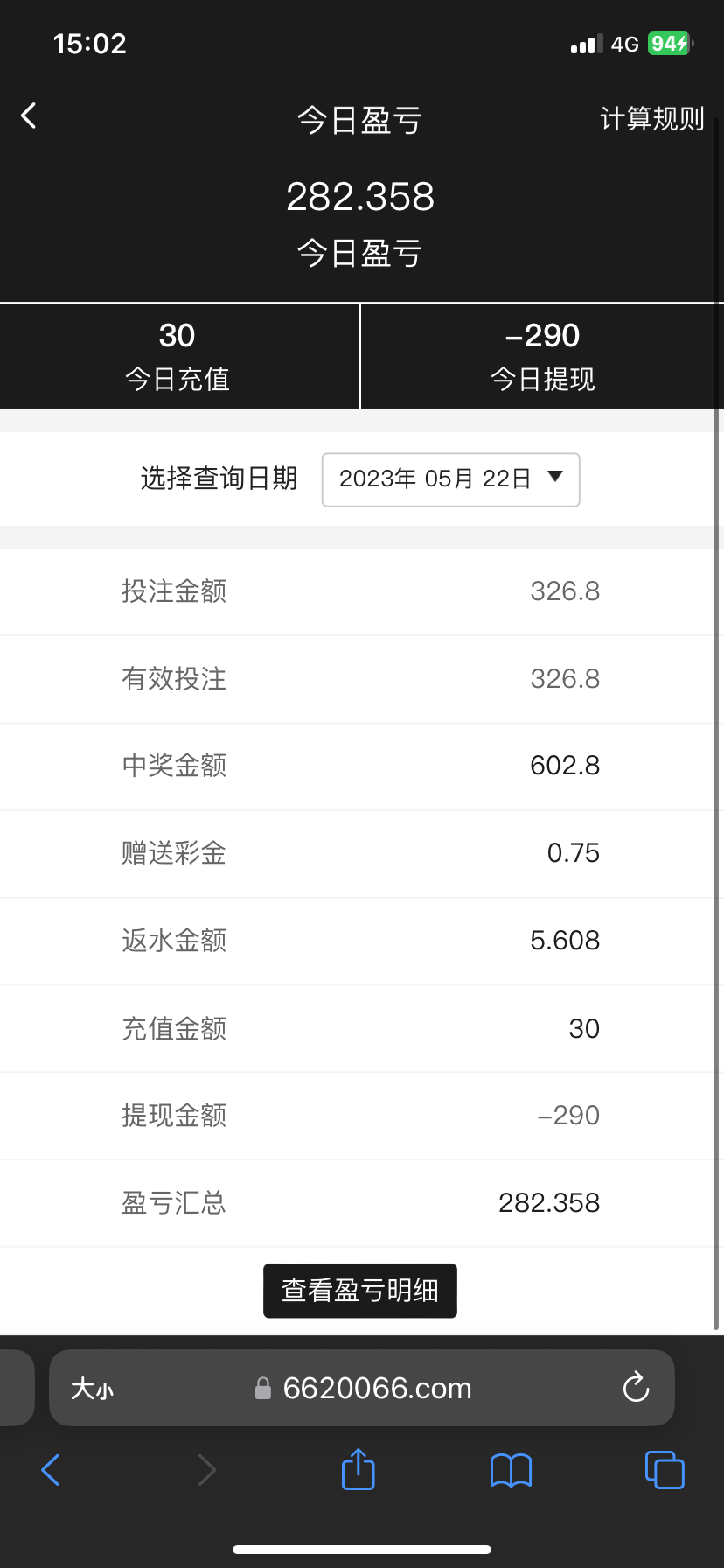Go back with Safari back arrow

[51, 1470]
